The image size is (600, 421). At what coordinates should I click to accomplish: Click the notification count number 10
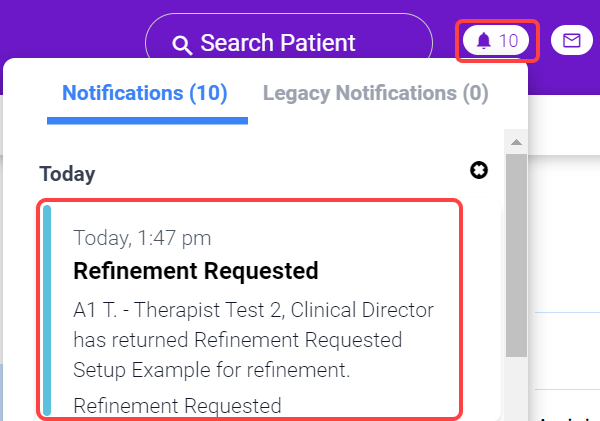tap(509, 41)
